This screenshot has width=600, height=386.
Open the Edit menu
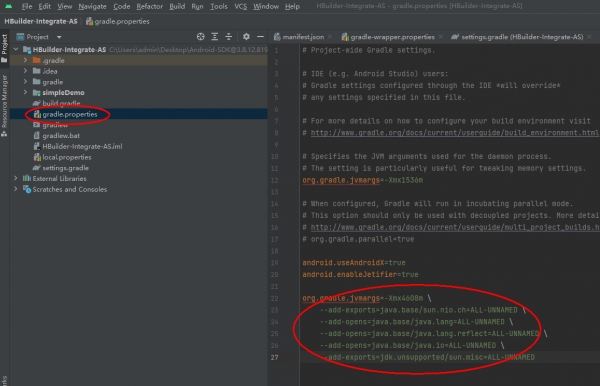44,7
